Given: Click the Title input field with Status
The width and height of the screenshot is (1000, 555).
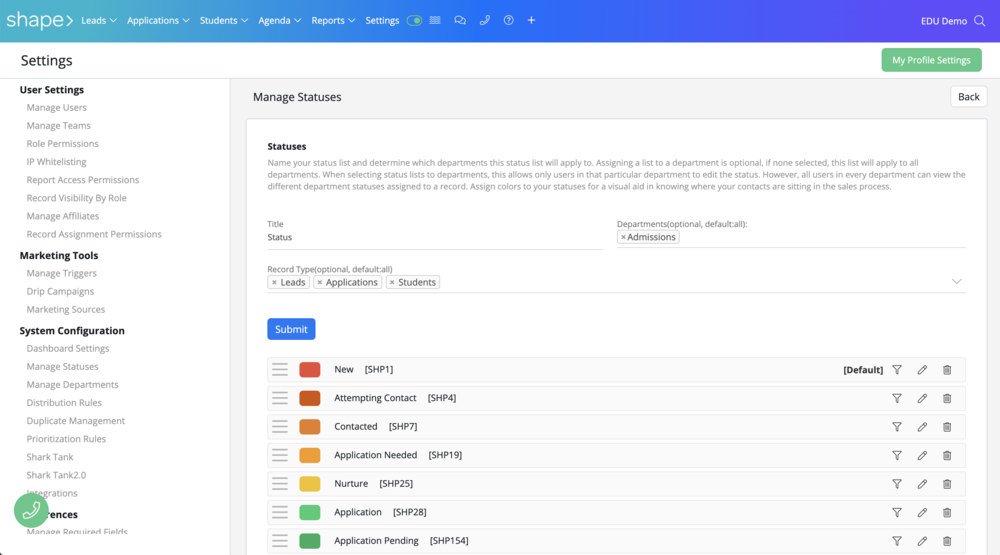Looking at the screenshot, I should pyautogui.click(x=435, y=237).
